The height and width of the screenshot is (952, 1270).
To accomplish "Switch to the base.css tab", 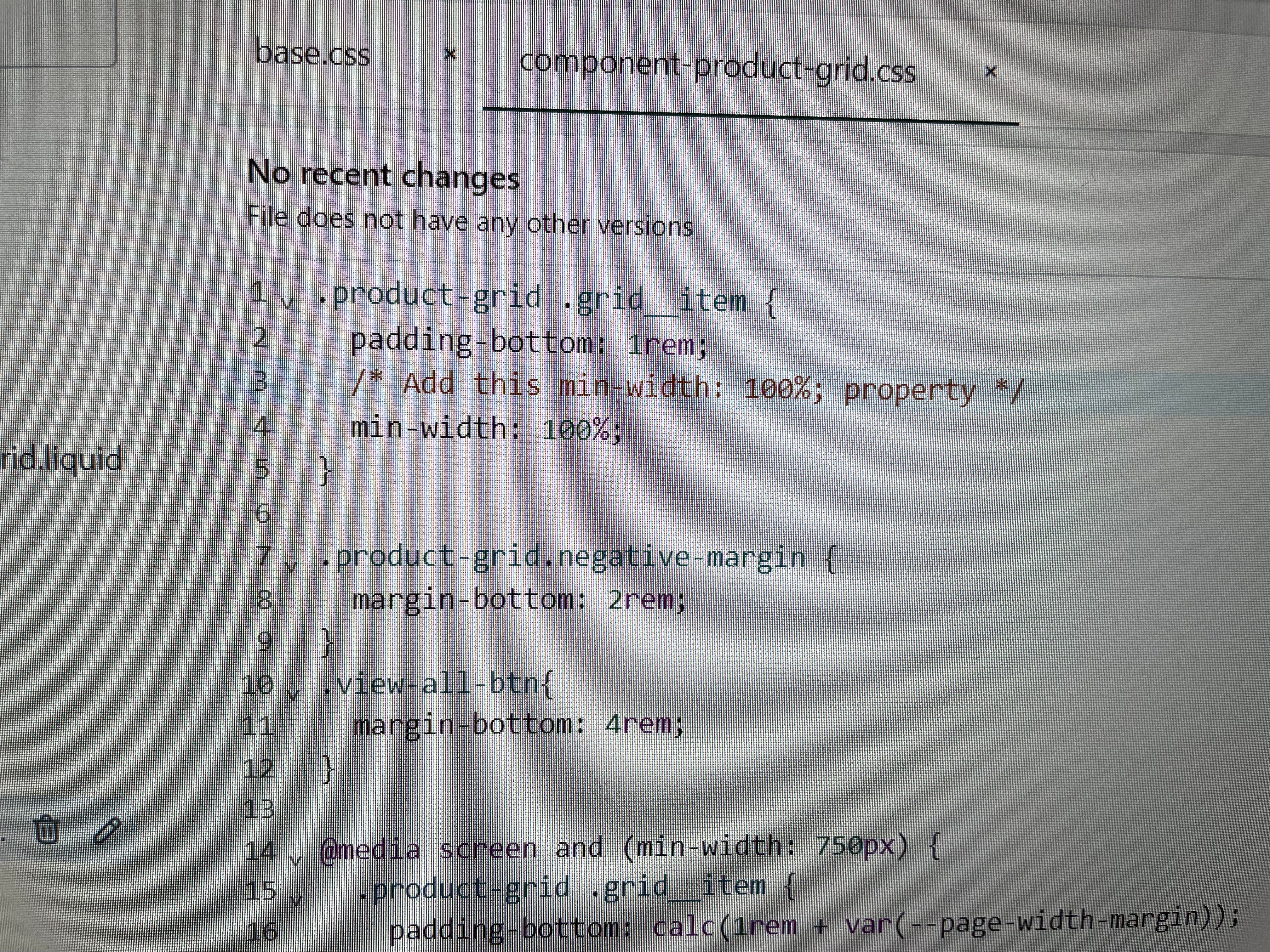I will point(313,54).
